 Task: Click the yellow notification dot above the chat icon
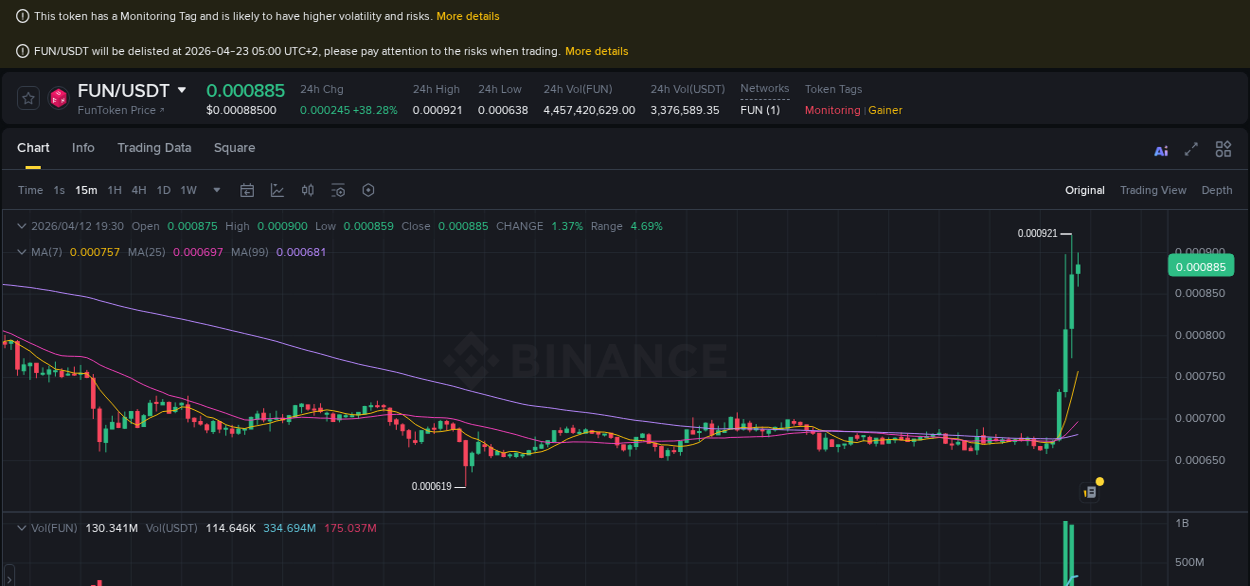click(x=1098, y=482)
